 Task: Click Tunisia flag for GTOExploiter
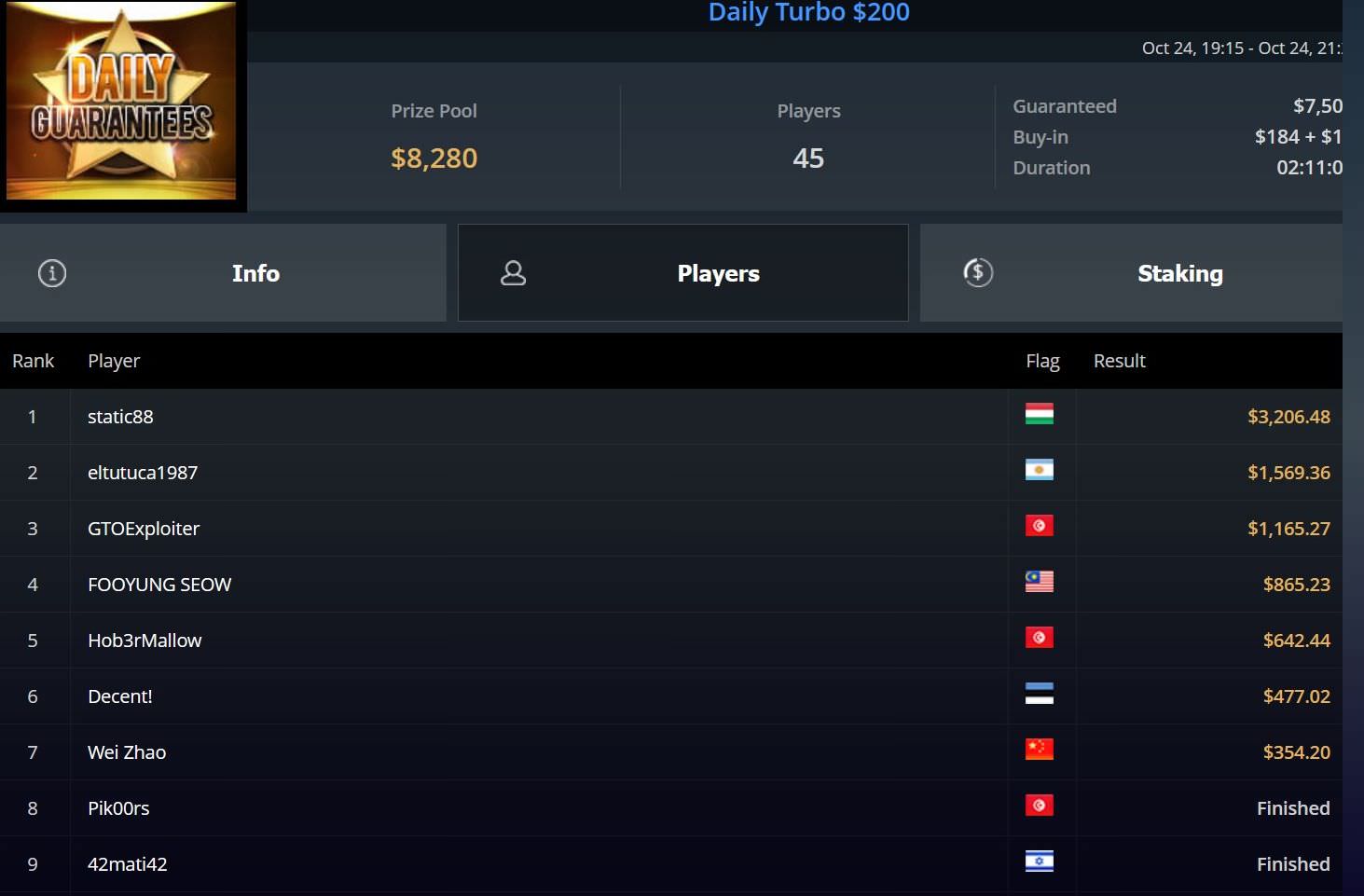1040,526
